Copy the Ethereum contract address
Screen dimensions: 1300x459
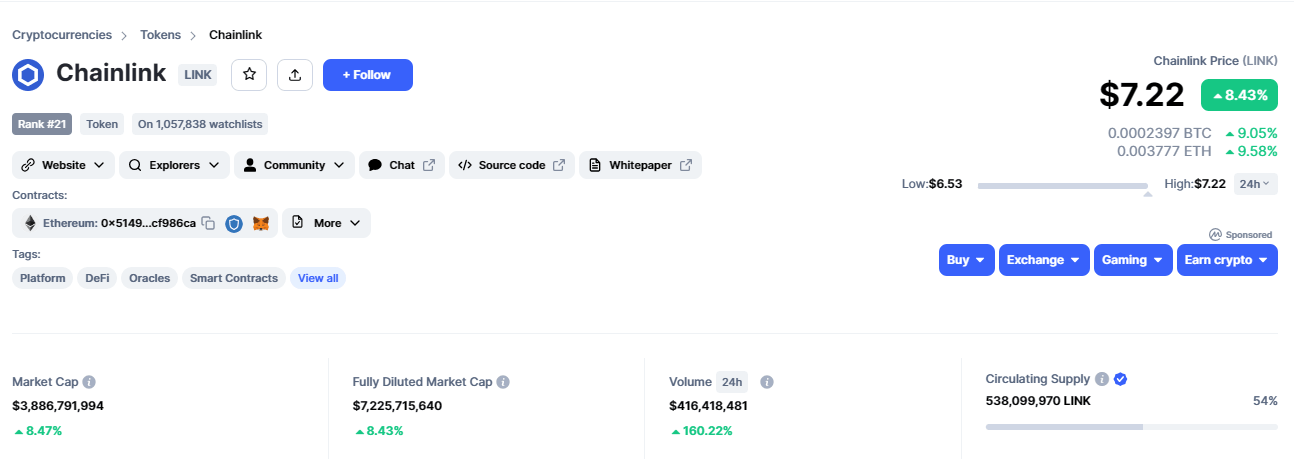click(x=208, y=223)
